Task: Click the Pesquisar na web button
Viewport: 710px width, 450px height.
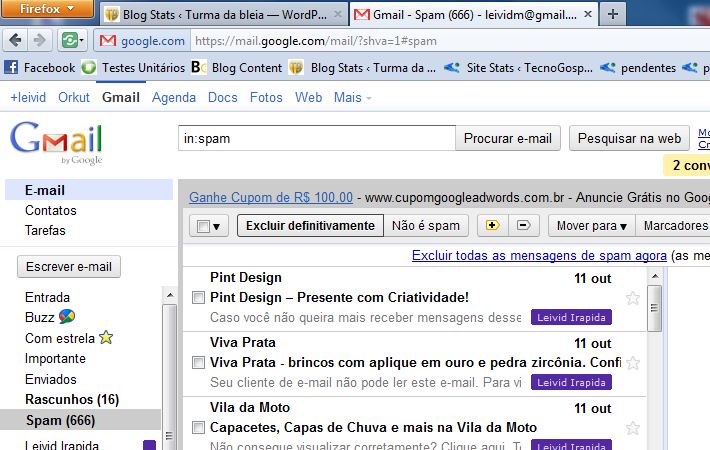Action: (x=629, y=138)
